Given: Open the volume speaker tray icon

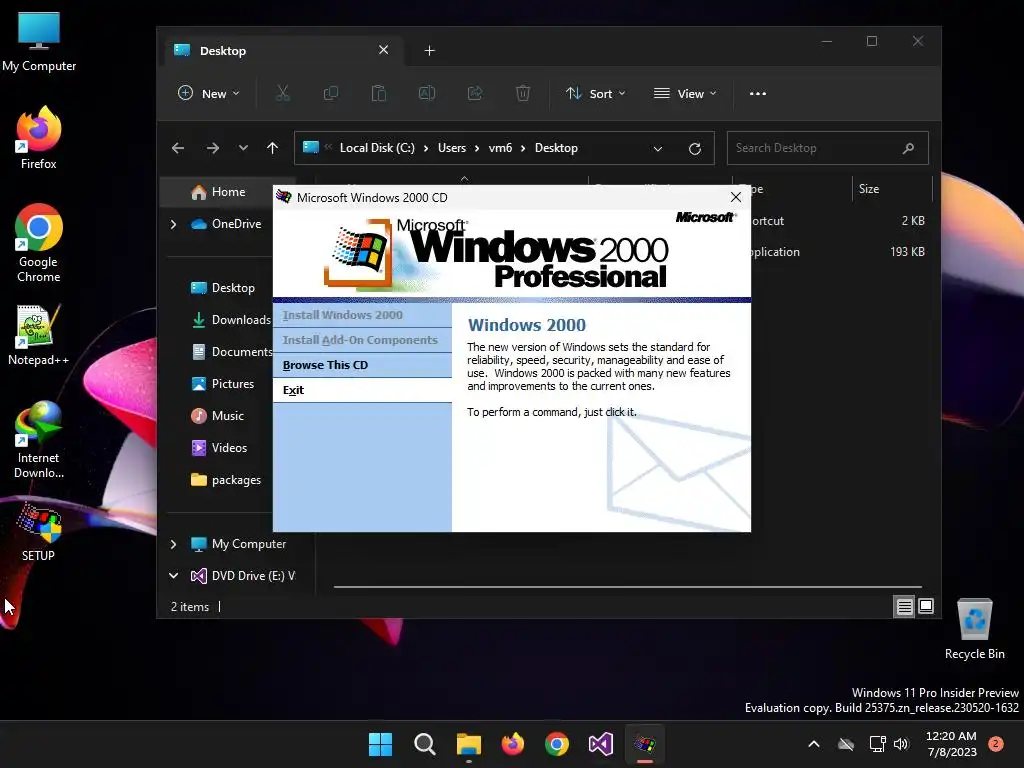Looking at the screenshot, I should tap(901, 744).
